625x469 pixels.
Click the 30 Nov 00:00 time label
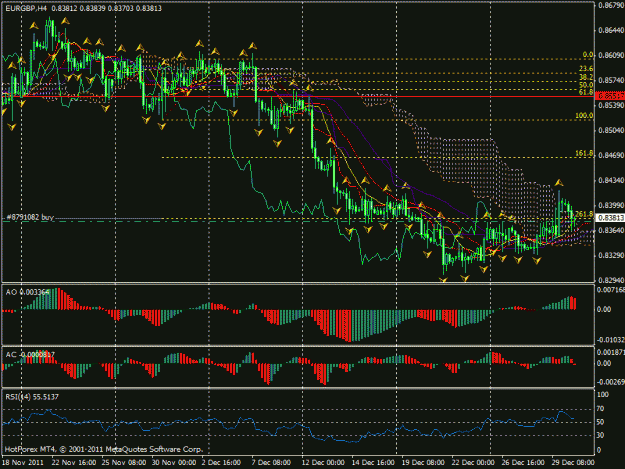pyautogui.click(x=174, y=463)
